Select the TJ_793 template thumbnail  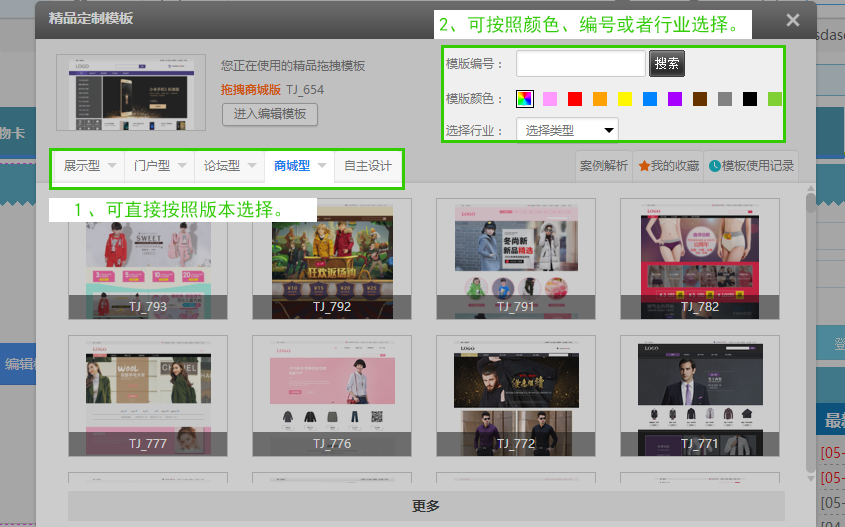pos(148,258)
